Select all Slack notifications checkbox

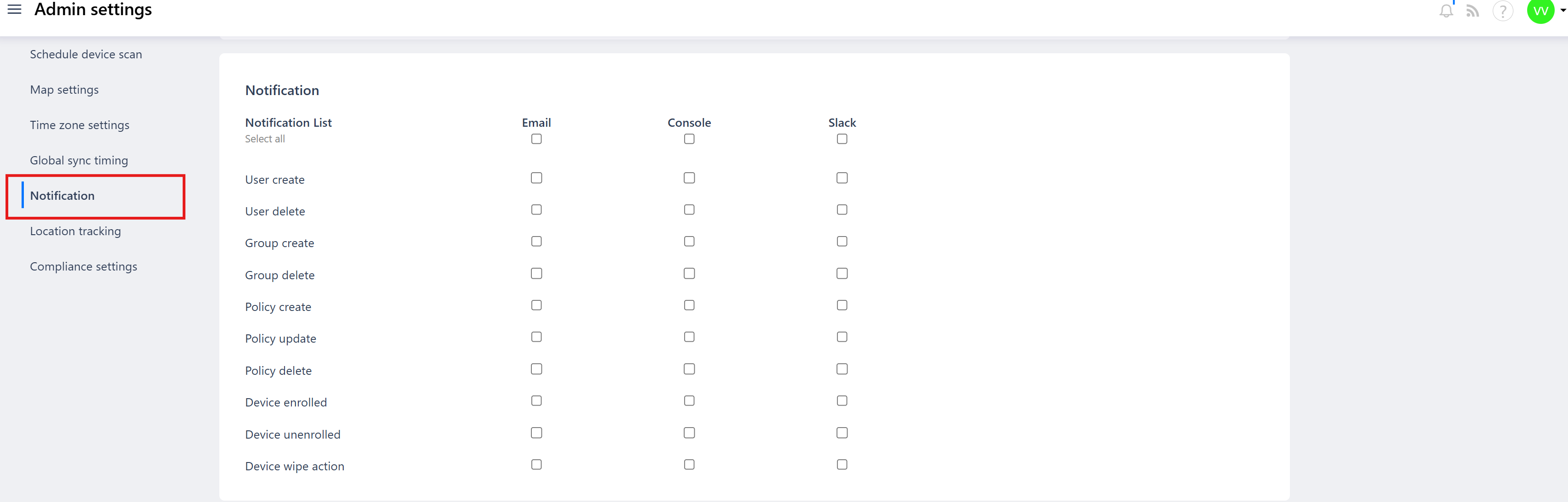842,139
